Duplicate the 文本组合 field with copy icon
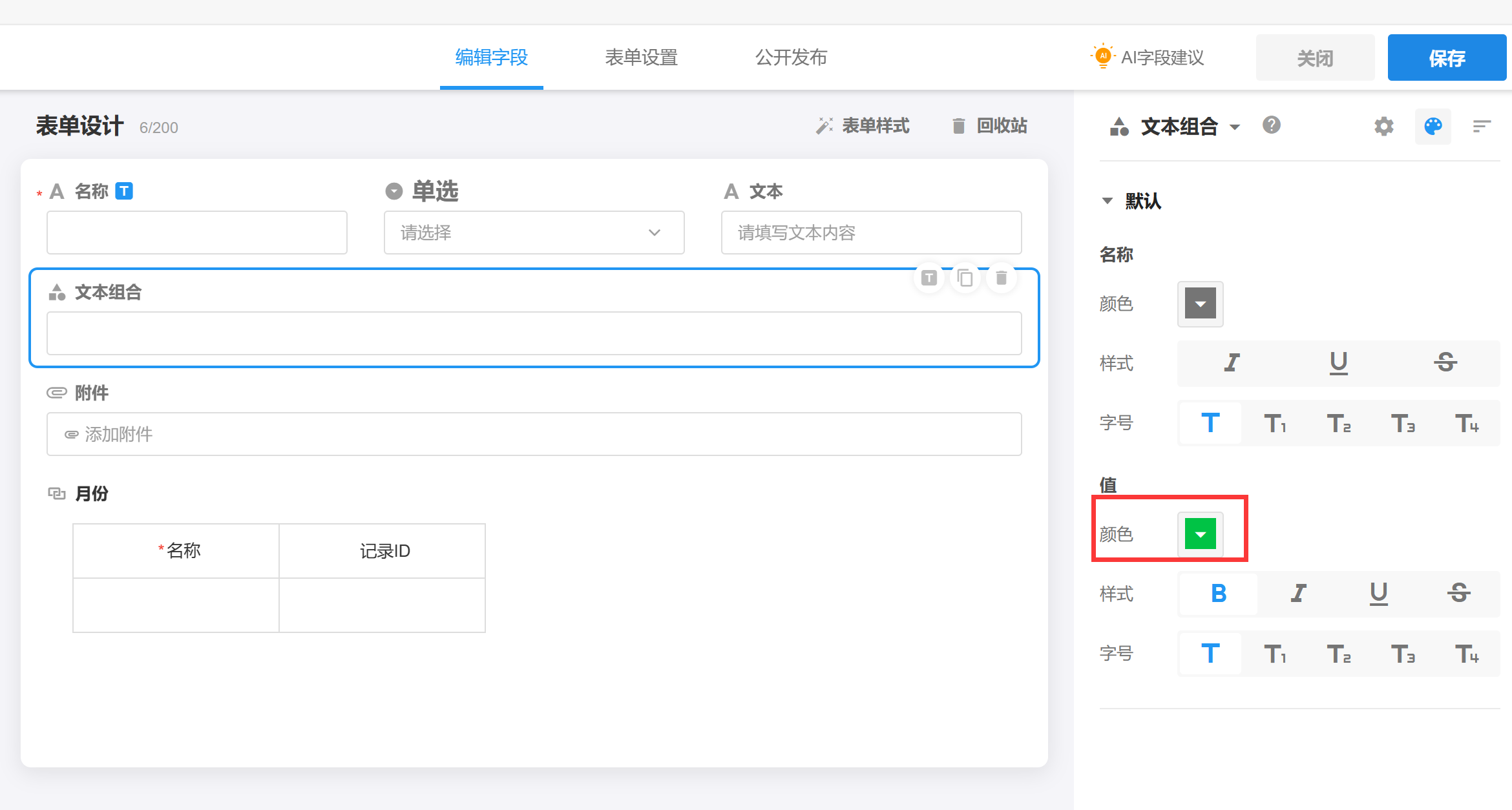Viewport: 1512px width, 810px height. click(x=965, y=278)
